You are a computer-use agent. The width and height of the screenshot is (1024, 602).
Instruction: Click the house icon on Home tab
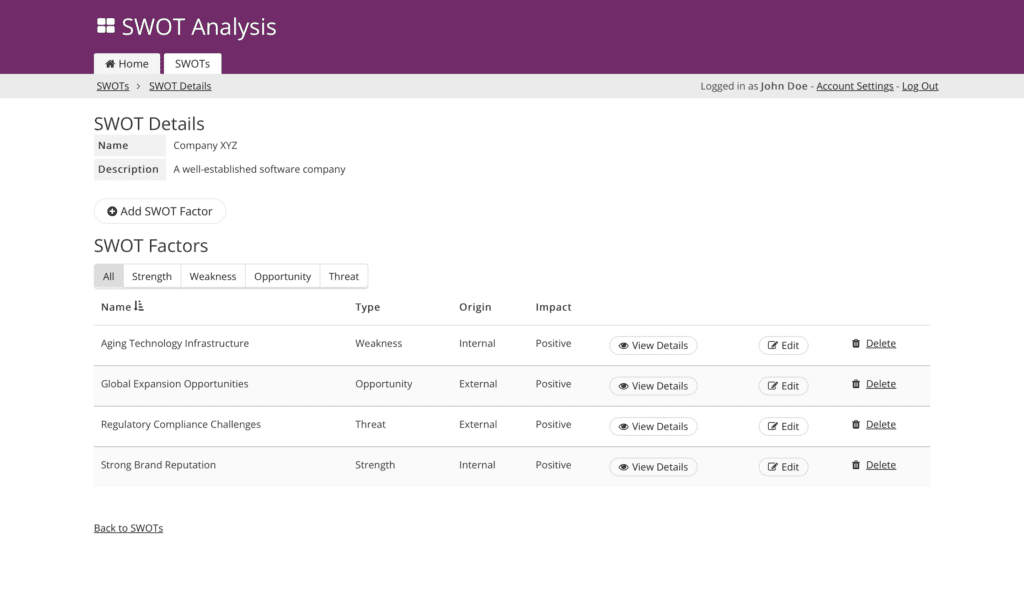pyautogui.click(x=110, y=64)
